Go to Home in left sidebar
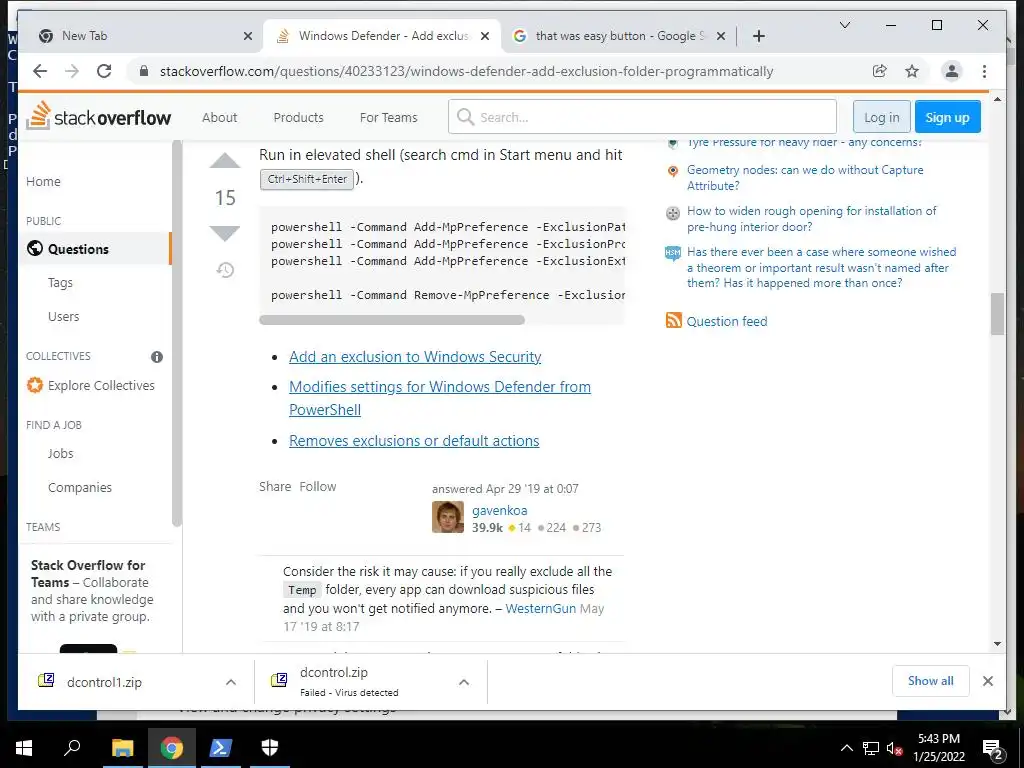Image resolution: width=1024 pixels, height=768 pixels. pyautogui.click(x=43, y=182)
